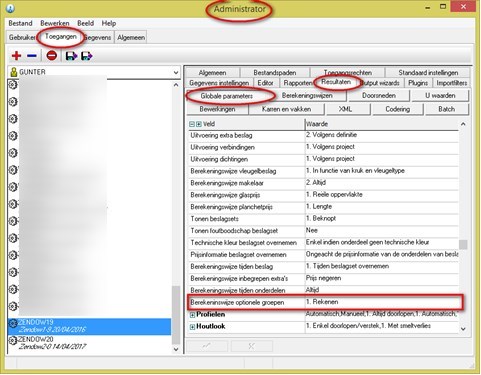This screenshot has width=481, height=375.
Task: Switch to the Toegangen tab
Action: [x=61, y=37]
